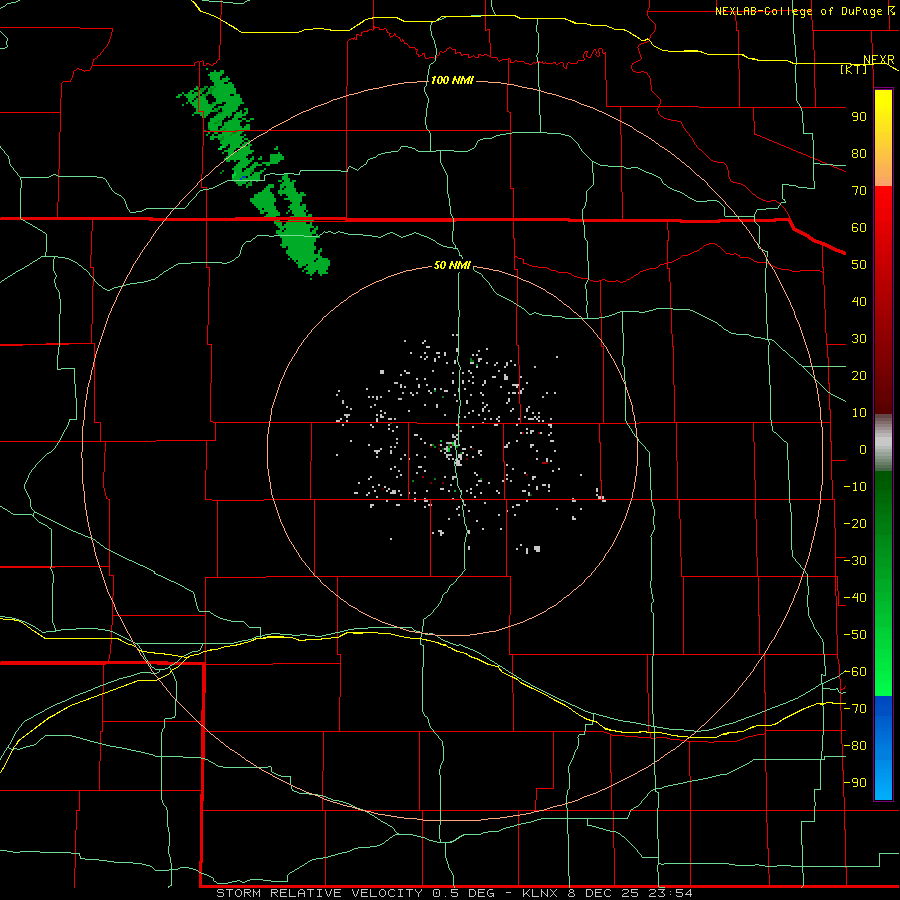
Task: Click the positive 90 knot scale label
Action: point(859,117)
